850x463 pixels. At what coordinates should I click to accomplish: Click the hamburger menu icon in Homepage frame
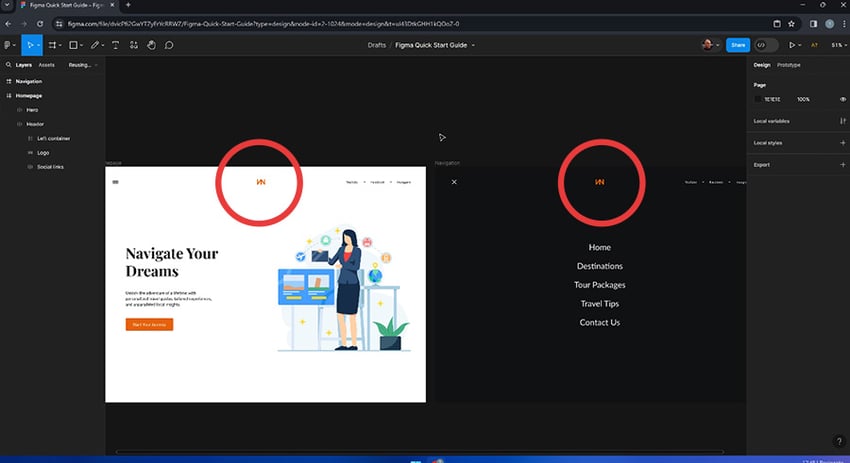click(115, 182)
